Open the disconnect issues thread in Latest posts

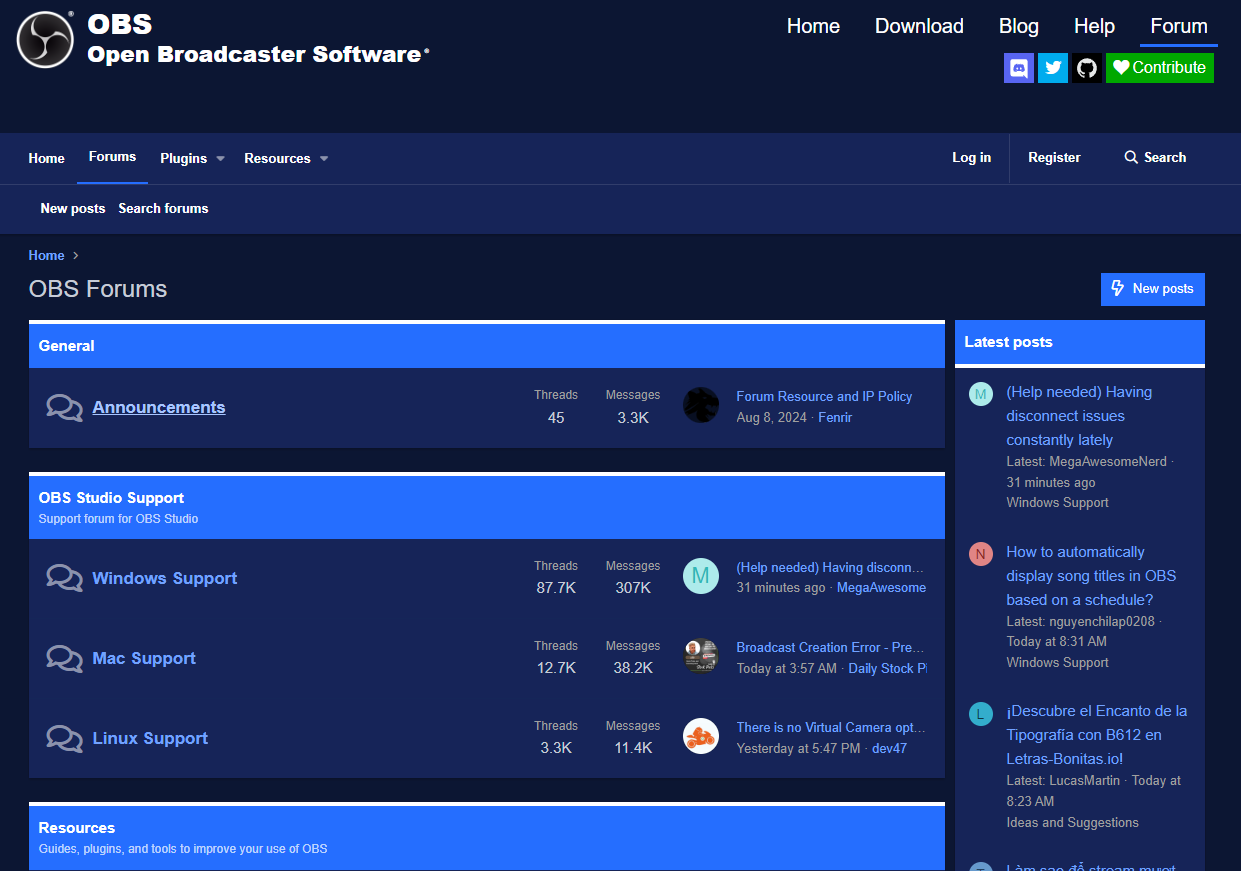[1079, 416]
